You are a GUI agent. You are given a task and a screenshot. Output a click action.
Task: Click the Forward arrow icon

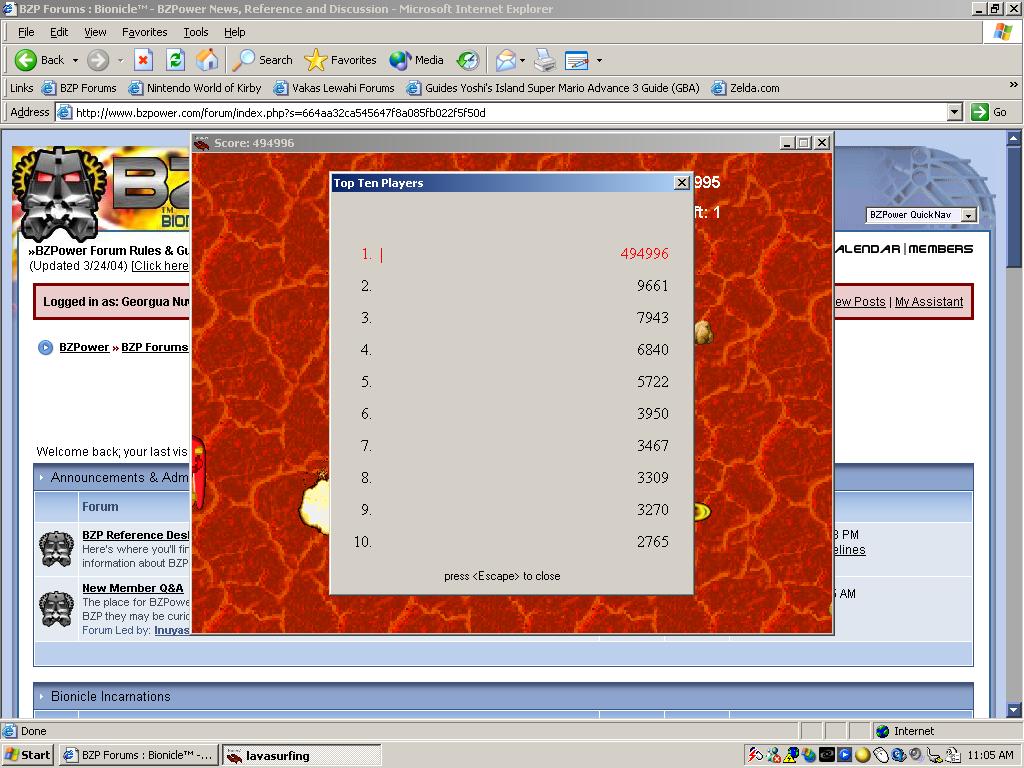pos(98,60)
